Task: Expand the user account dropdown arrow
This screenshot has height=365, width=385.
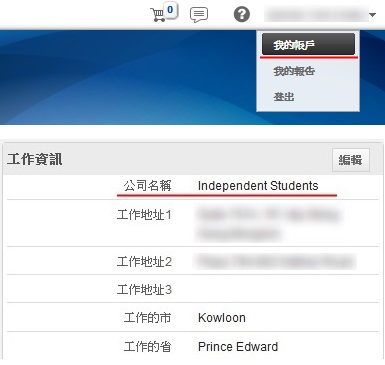Action: tap(373, 15)
